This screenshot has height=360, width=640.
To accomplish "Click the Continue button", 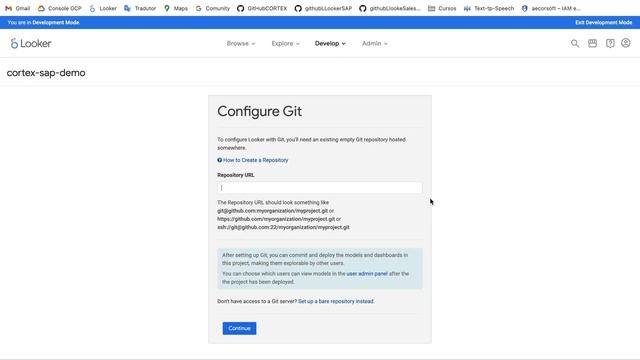I will coord(239,328).
